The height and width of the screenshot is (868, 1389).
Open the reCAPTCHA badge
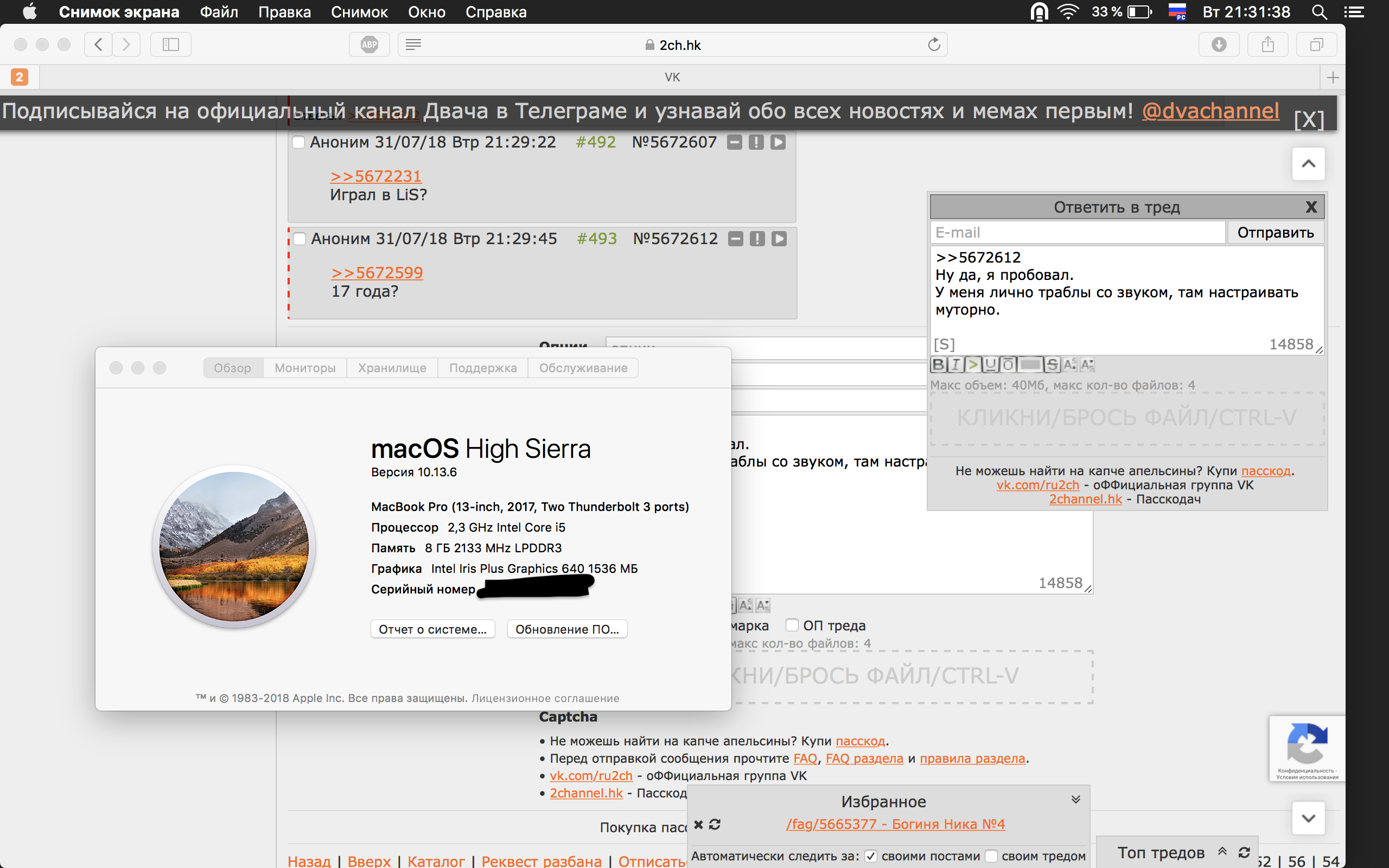(1307, 749)
